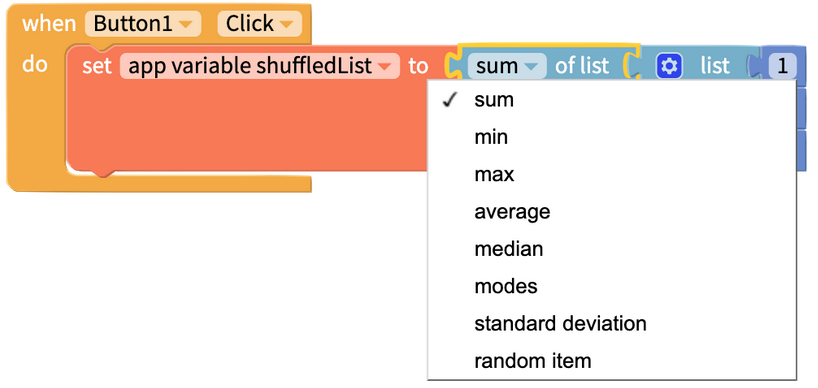Click the 'to' label in set block
This screenshot has height=388, width=818.
(418, 67)
